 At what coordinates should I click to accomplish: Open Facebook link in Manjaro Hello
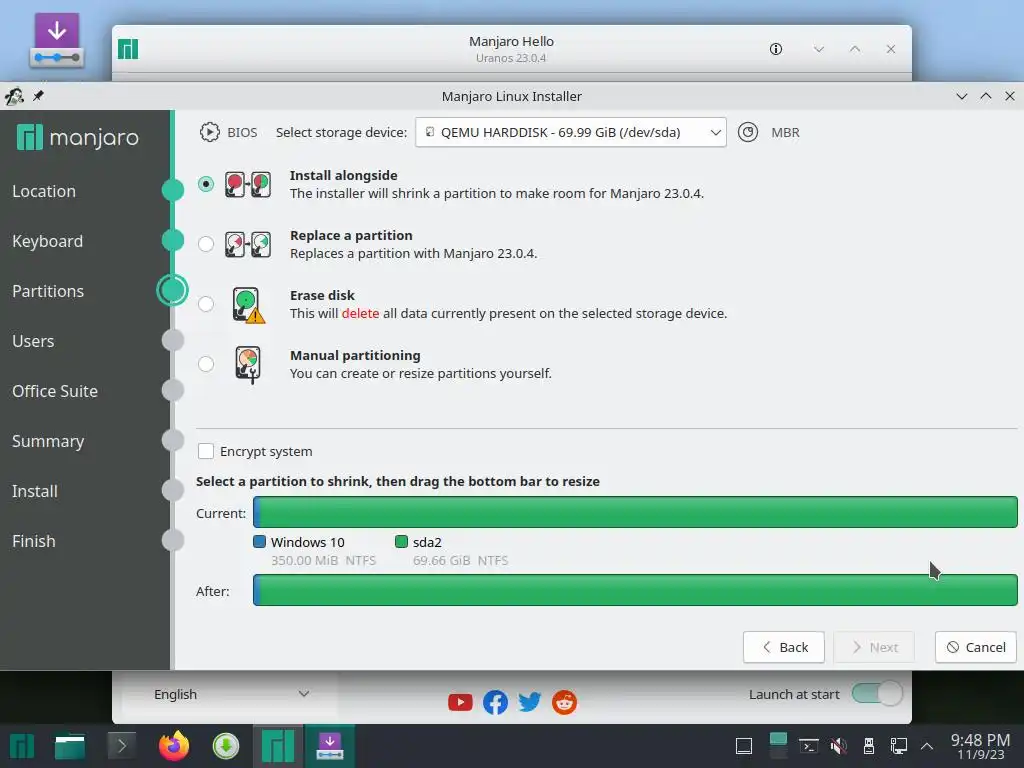pyautogui.click(x=495, y=702)
